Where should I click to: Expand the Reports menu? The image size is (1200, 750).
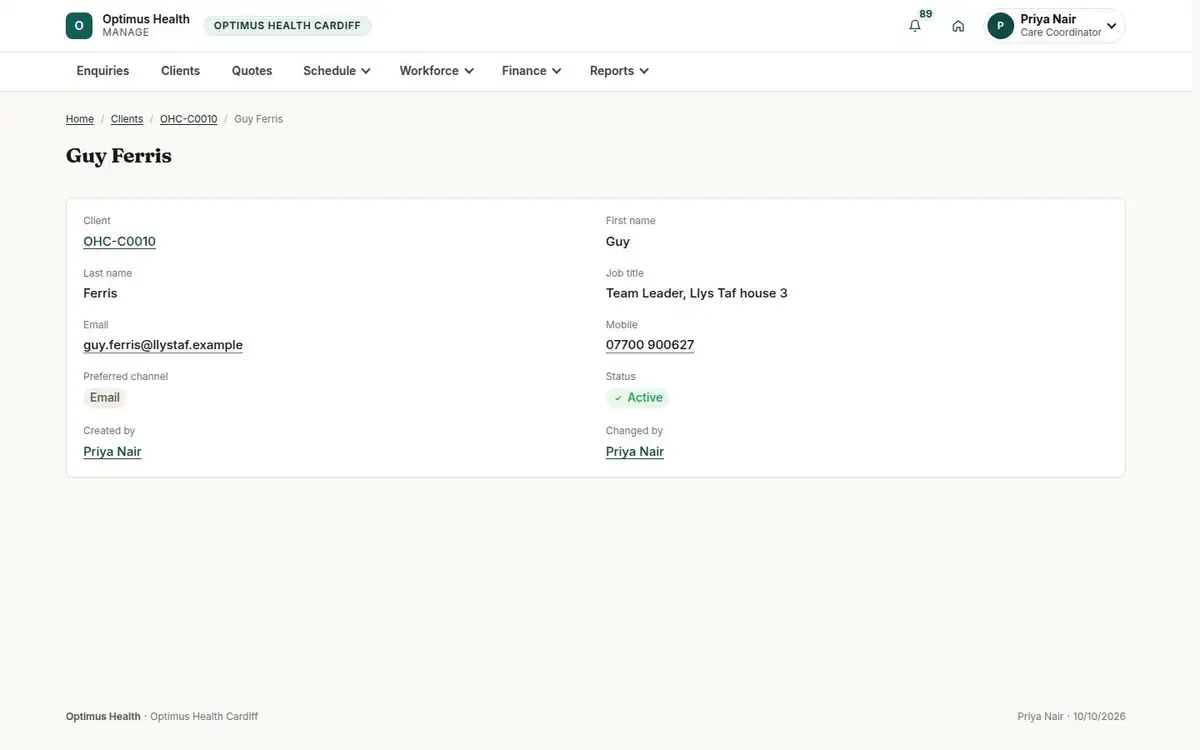click(x=620, y=71)
